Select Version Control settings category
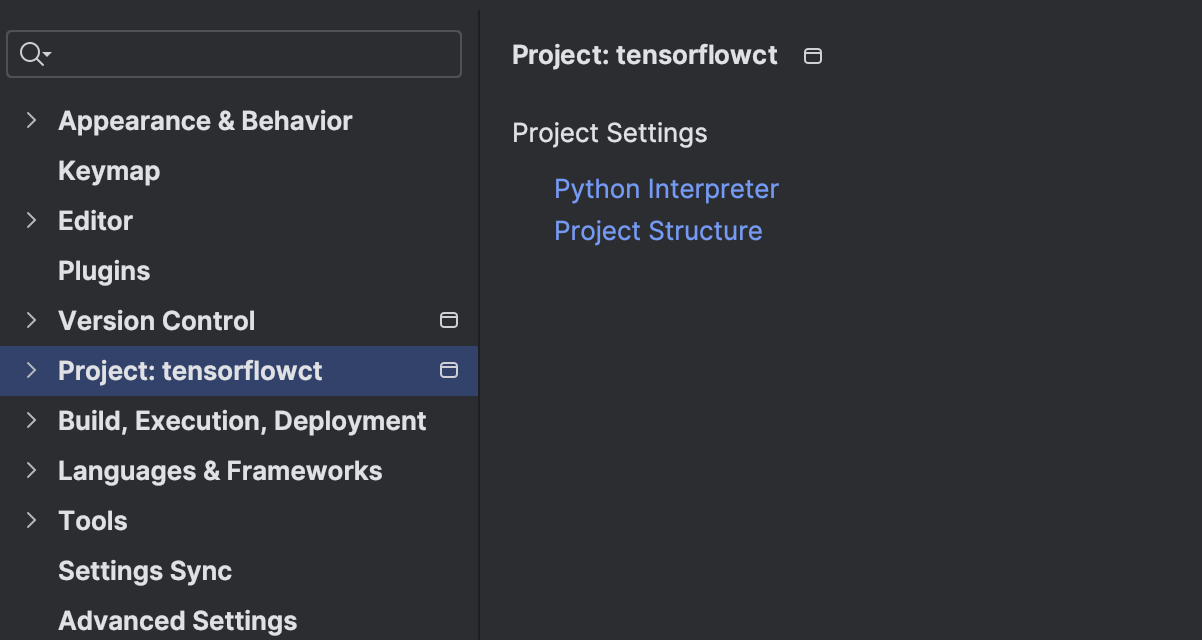Screen dimensions: 1202x640 click(x=157, y=321)
